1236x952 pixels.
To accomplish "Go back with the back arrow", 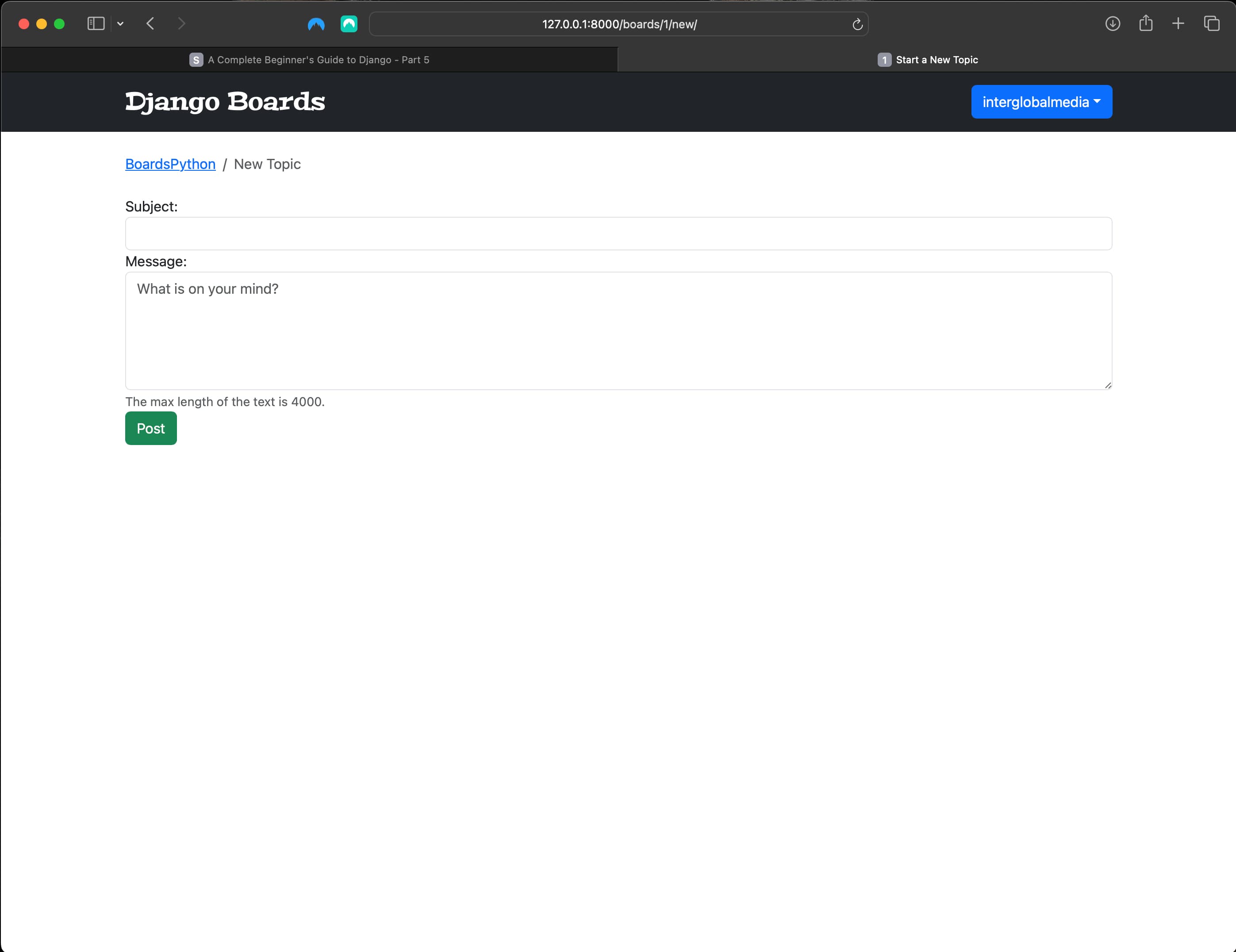I will tap(150, 24).
